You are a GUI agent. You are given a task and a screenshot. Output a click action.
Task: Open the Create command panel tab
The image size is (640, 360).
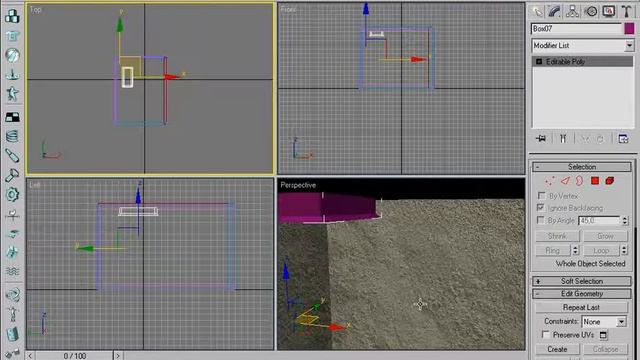[538, 11]
